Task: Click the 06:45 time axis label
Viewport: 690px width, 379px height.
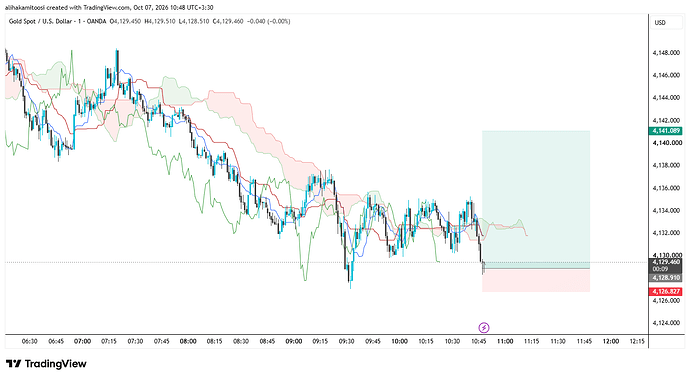Action: 56,341
